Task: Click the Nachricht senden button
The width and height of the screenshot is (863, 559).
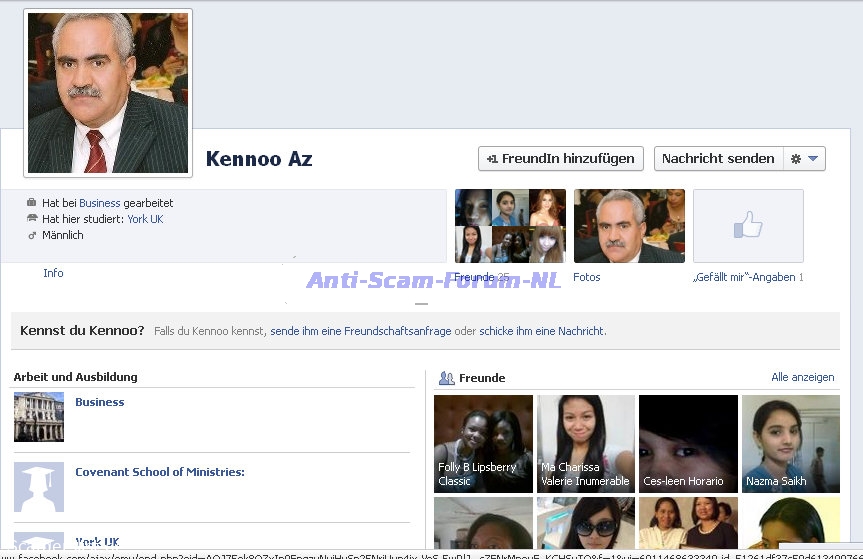Action: (717, 158)
